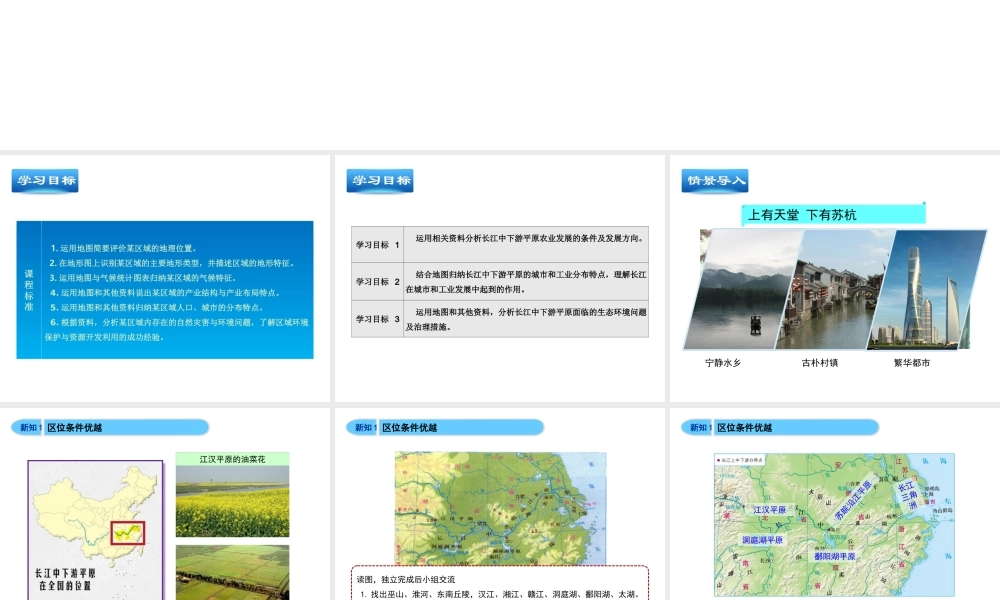Screen dimensions: 1000x600
Task: Click the 苏皖沿江平原 label on the map
Action: (x=853, y=501)
